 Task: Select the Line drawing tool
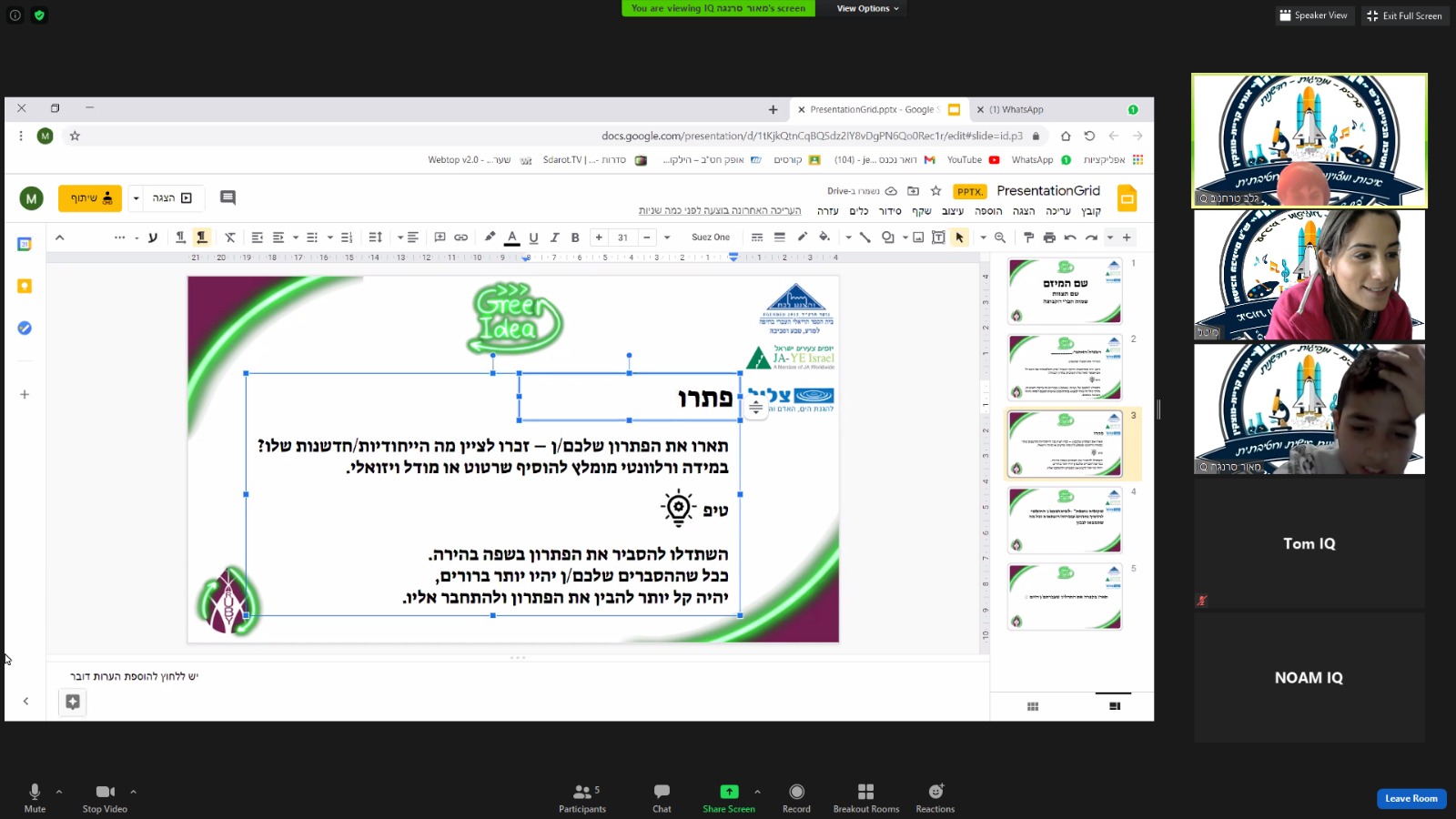864,238
